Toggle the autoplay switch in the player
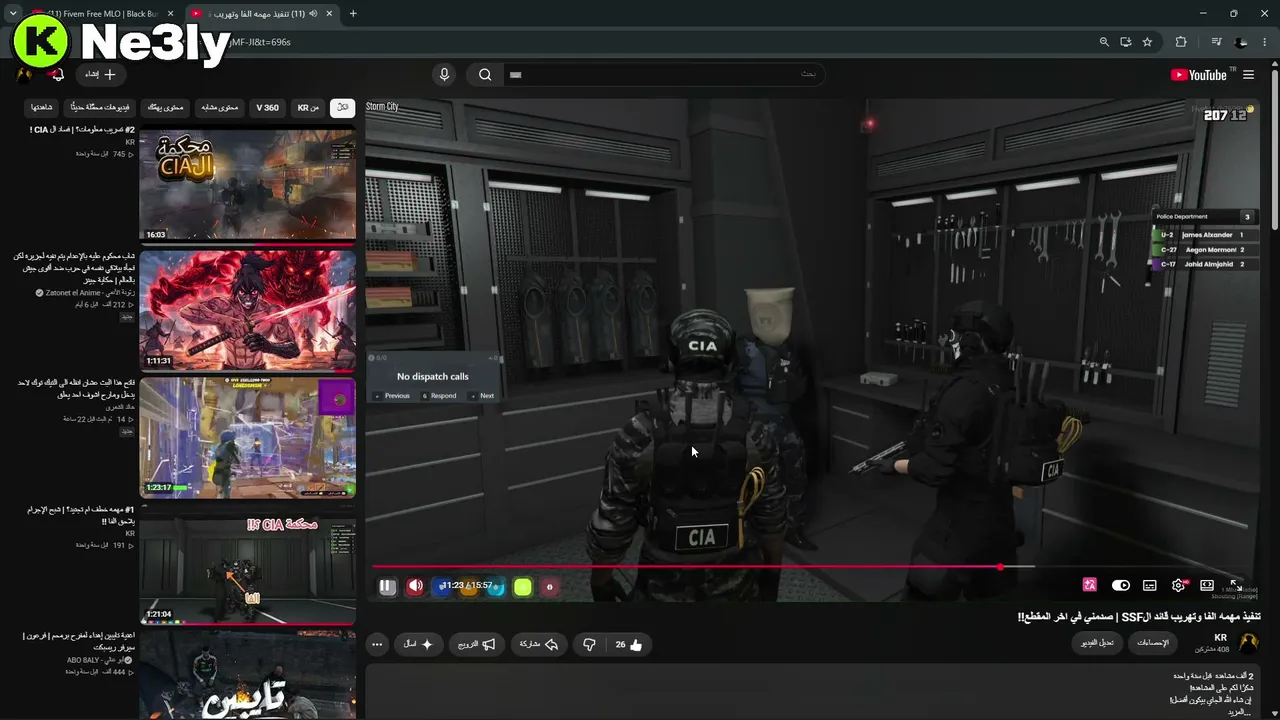The image size is (1280, 720). [1121, 585]
